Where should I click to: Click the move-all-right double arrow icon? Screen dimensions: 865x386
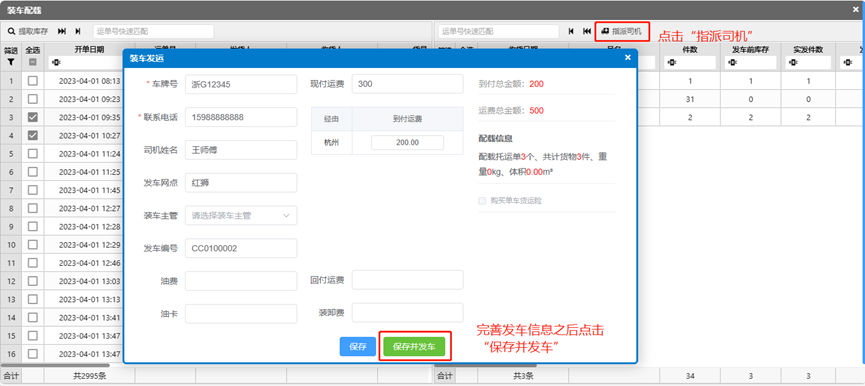tap(62, 31)
